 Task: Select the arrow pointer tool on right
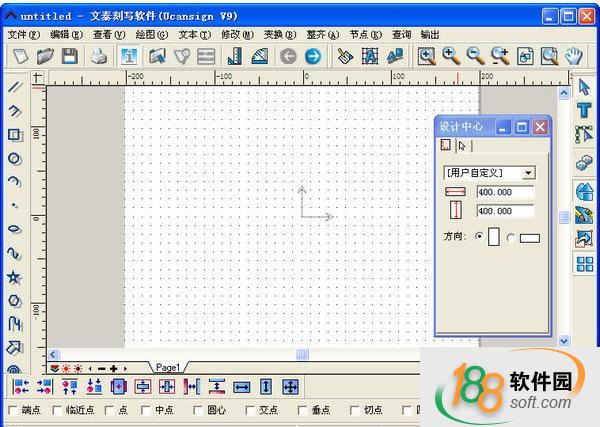click(x=584, y=88)
